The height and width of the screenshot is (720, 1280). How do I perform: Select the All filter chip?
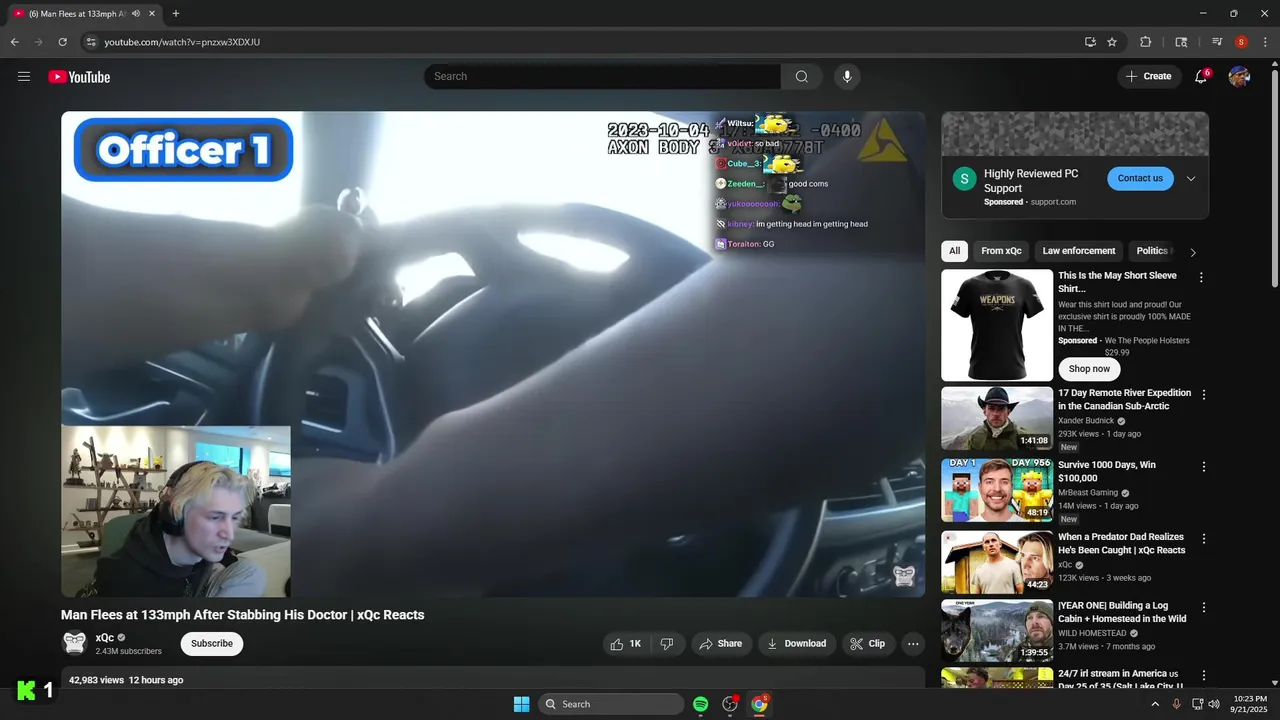pos(955,251)
